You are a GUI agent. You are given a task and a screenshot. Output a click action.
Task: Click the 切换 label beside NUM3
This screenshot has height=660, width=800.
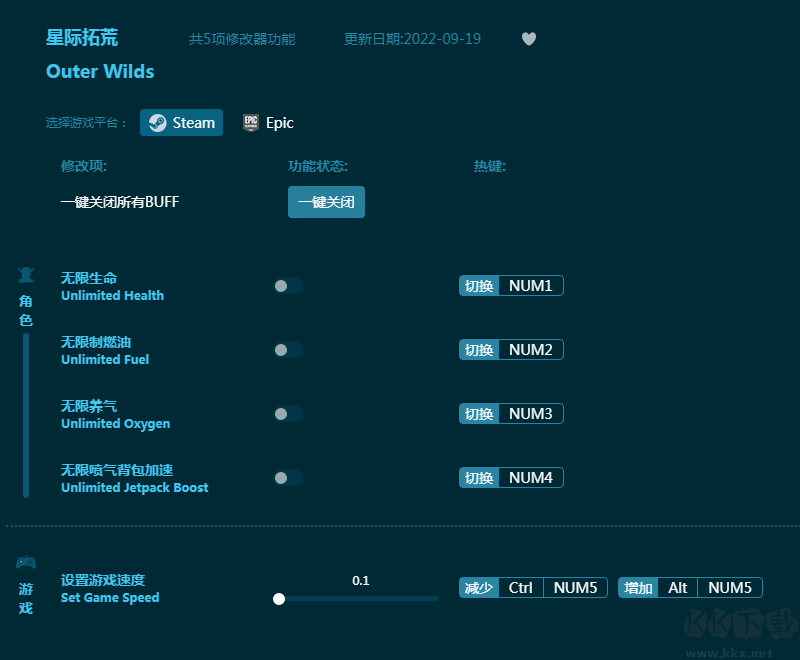[479, 414]
